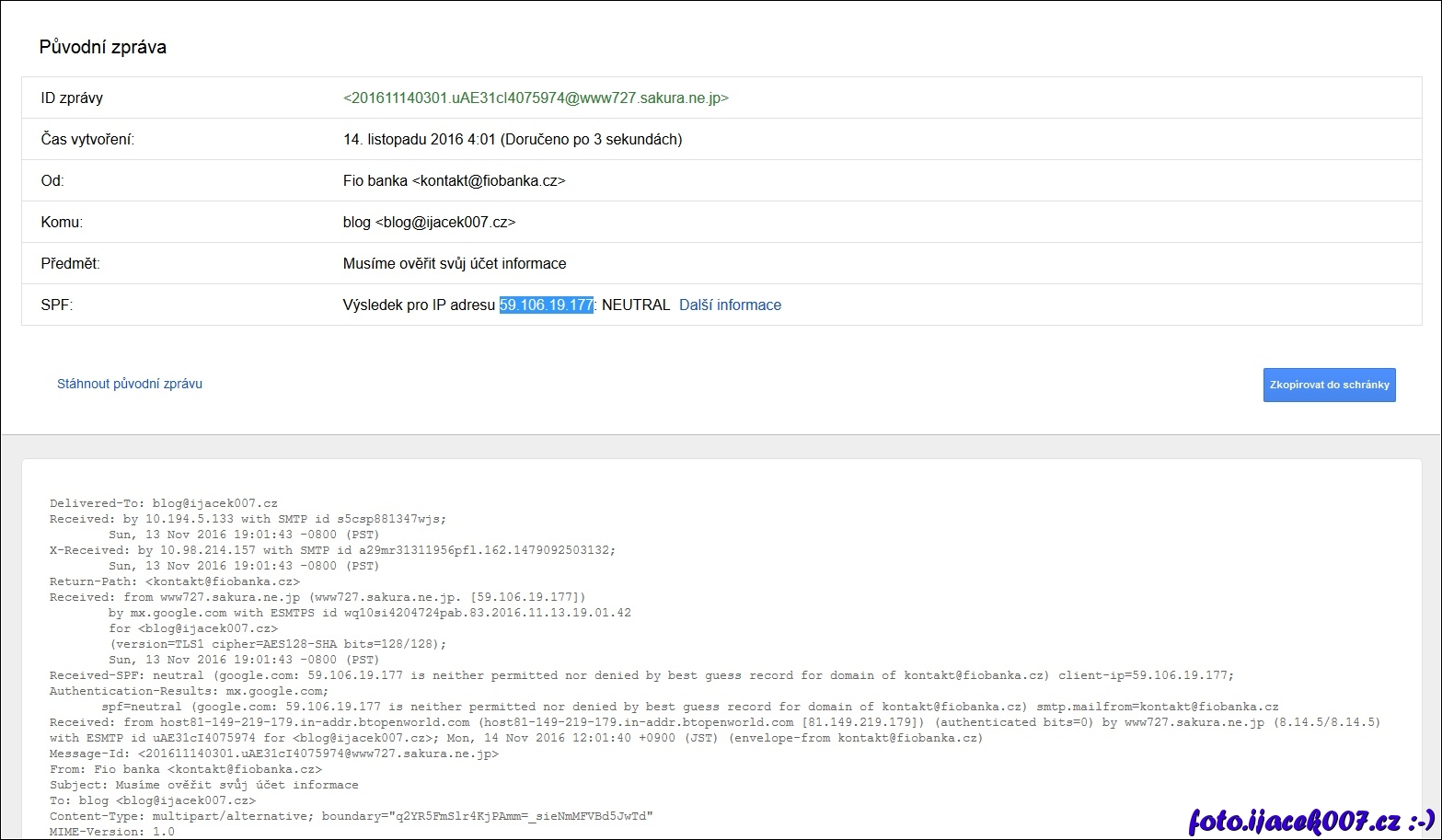Click the subject text 'Musíme ověřit svůj účet informace'

point(455,263)
